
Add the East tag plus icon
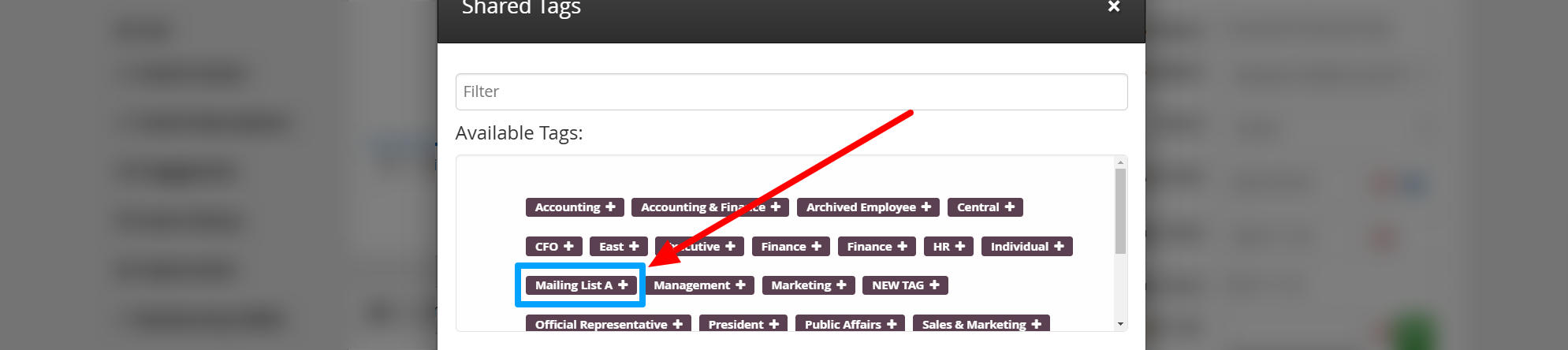(634, 247)
